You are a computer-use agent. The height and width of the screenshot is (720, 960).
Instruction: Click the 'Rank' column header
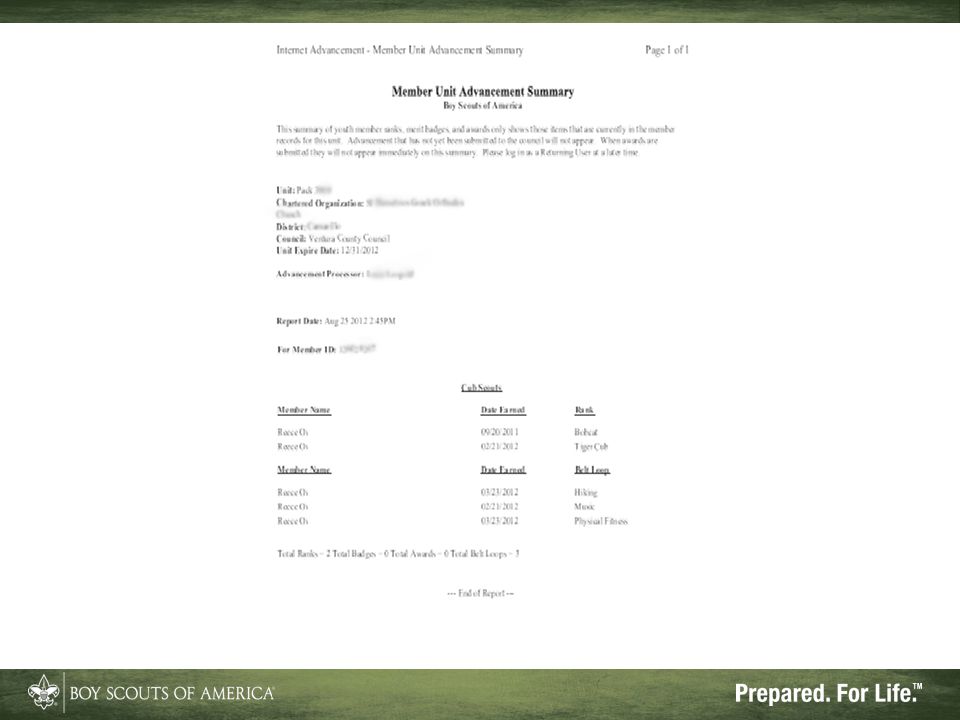tap(584, 410)
